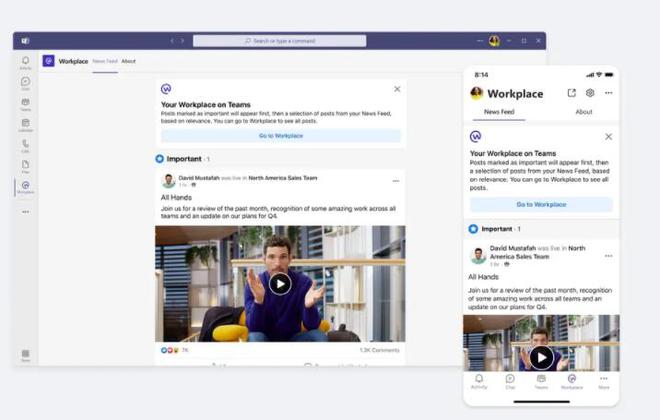Open David Mustafah's avatar in the mobile post
The width and height of the screenshot is (660, 420).
pyautogui.click(x=478, y=256)
